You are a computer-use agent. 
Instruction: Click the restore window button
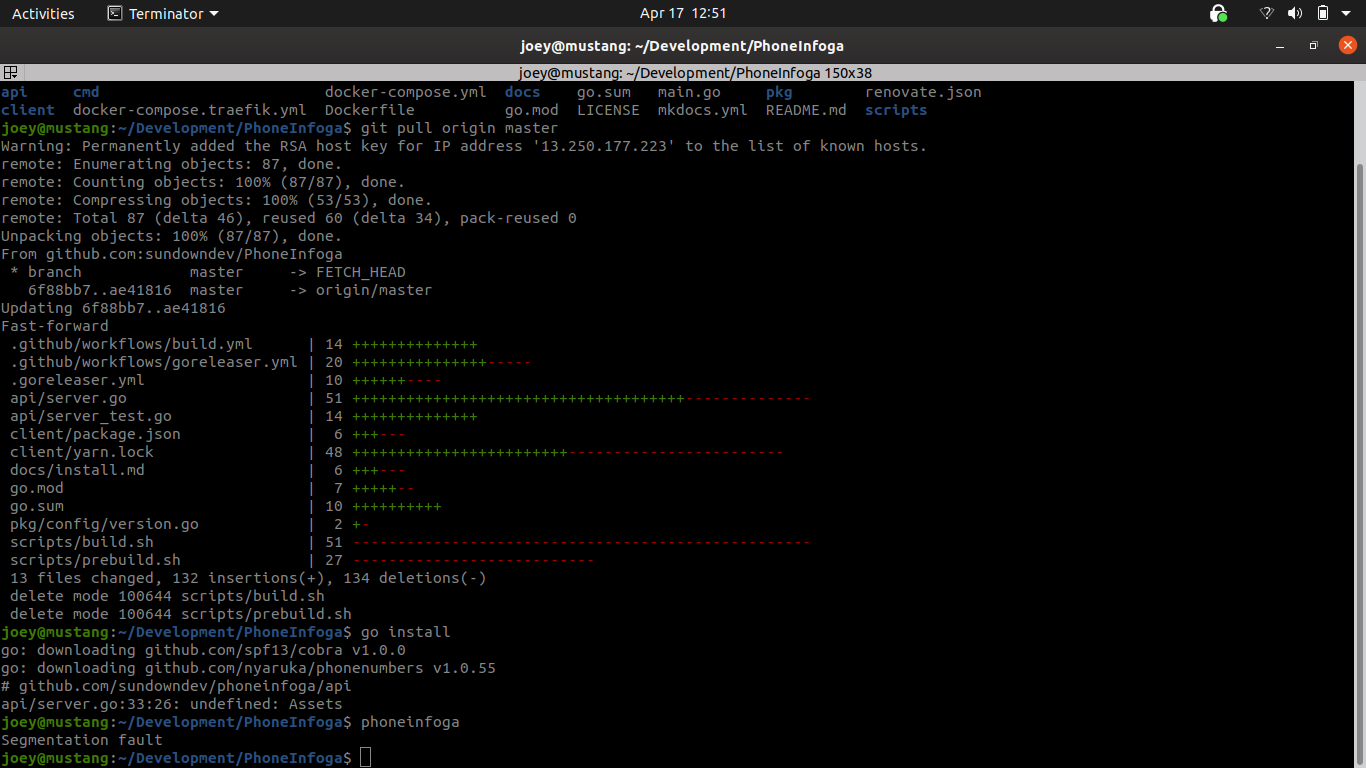pos(1312,46)
